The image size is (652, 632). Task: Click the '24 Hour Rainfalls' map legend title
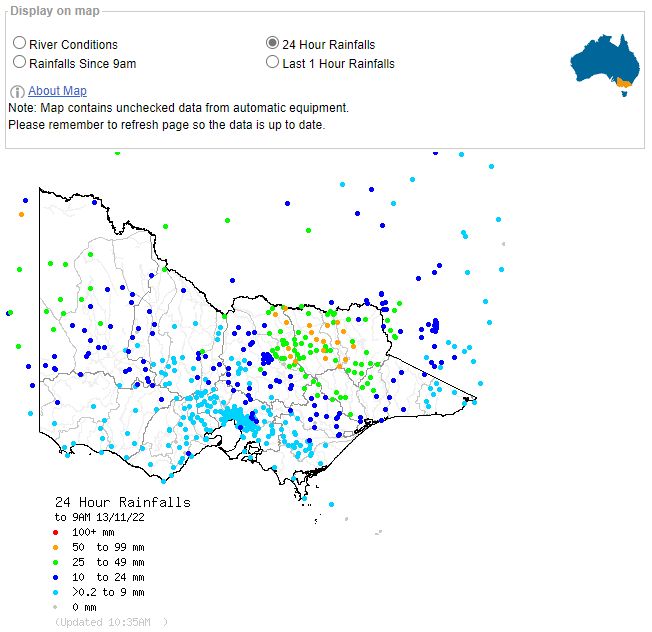click(123, 502)
